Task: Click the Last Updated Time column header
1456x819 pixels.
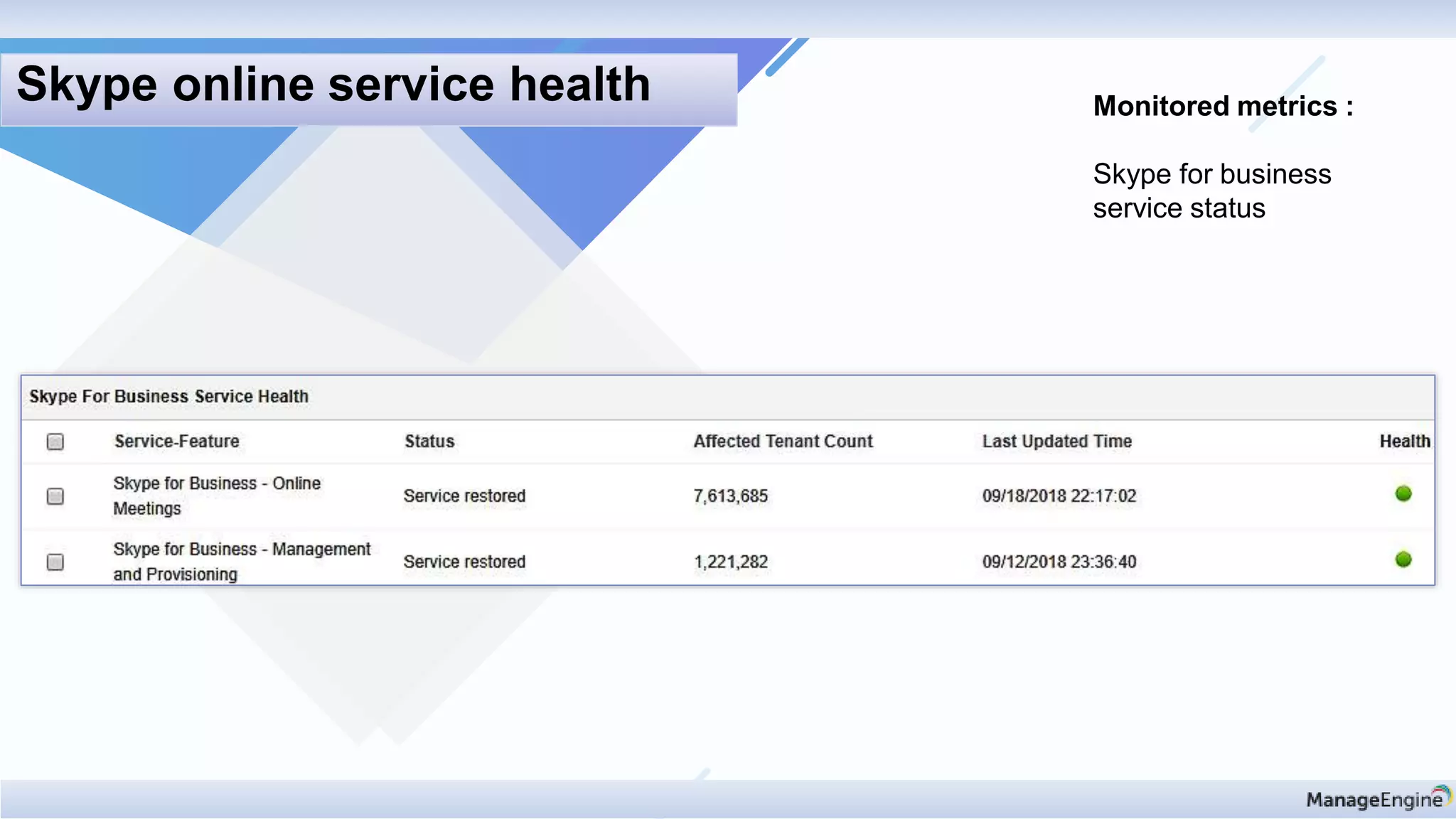Action: (1057, 441)
